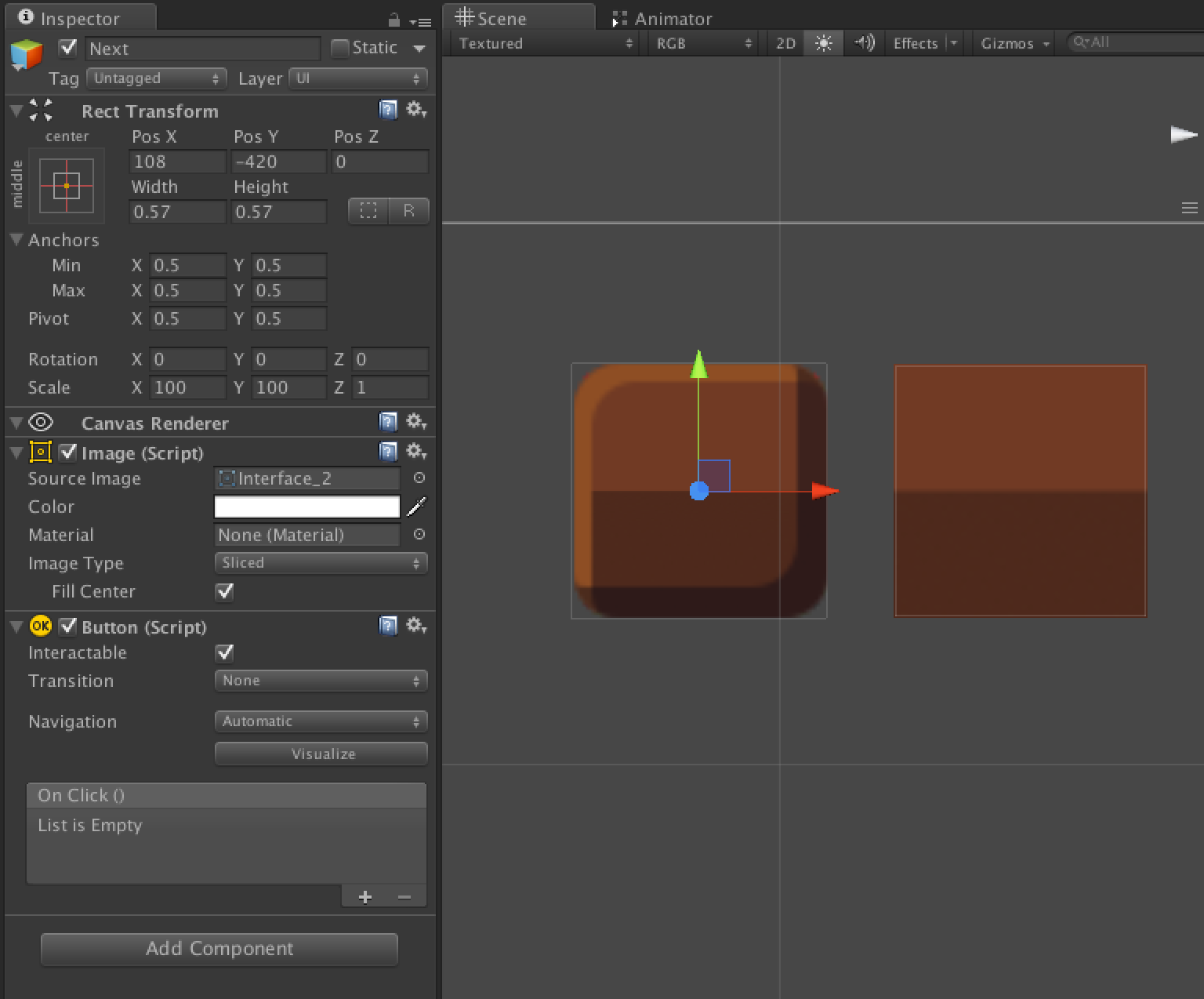Screen dimensions: 1204x999
Task: Open Image script gear settings menu
Action: (416, 452)
